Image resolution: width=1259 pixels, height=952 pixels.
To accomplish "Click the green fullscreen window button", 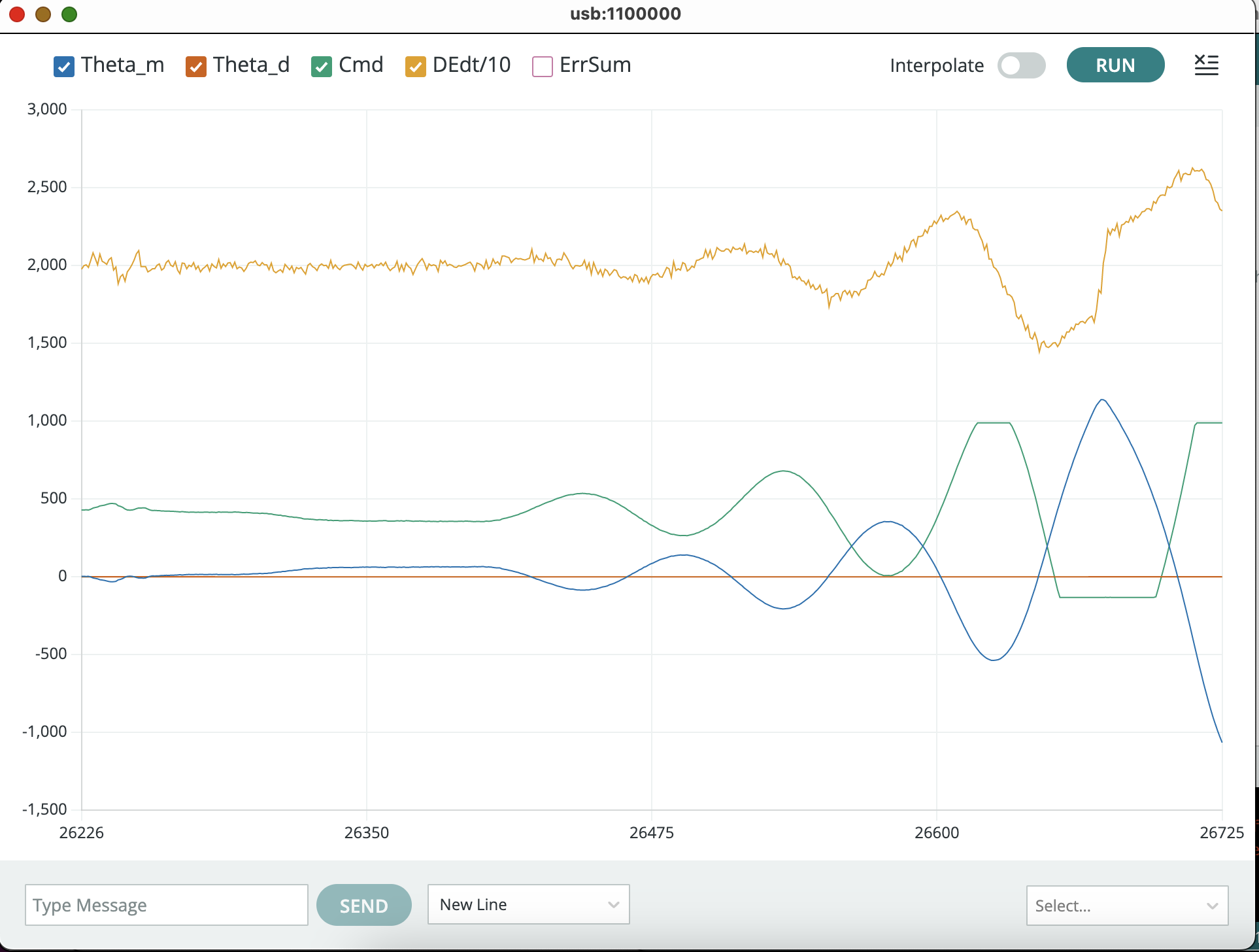I will [x=69, y=14].
